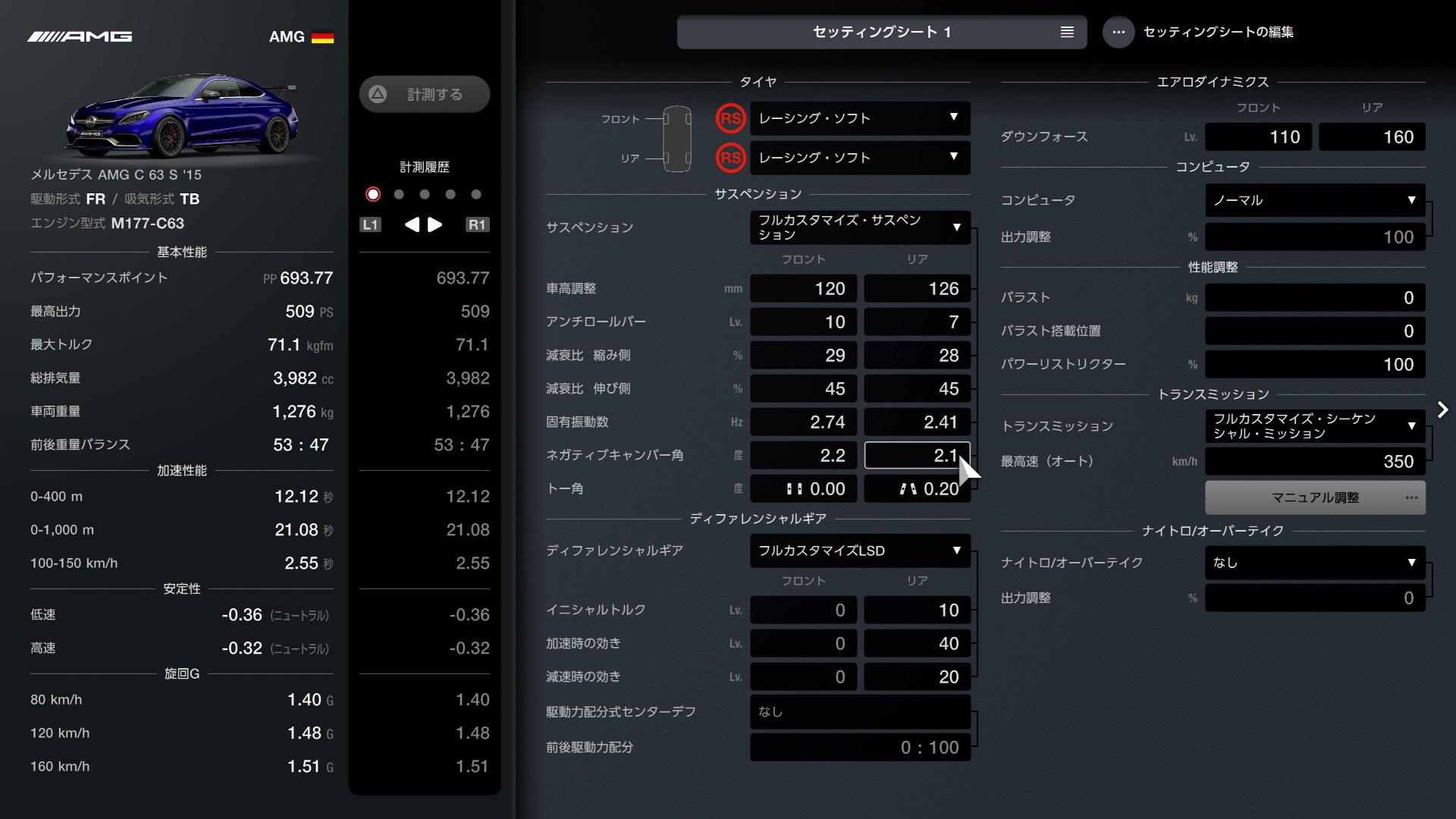This screenshot has height=819, width=1456.
Task: Select second measurement history dot
Action: pos(399,194)
